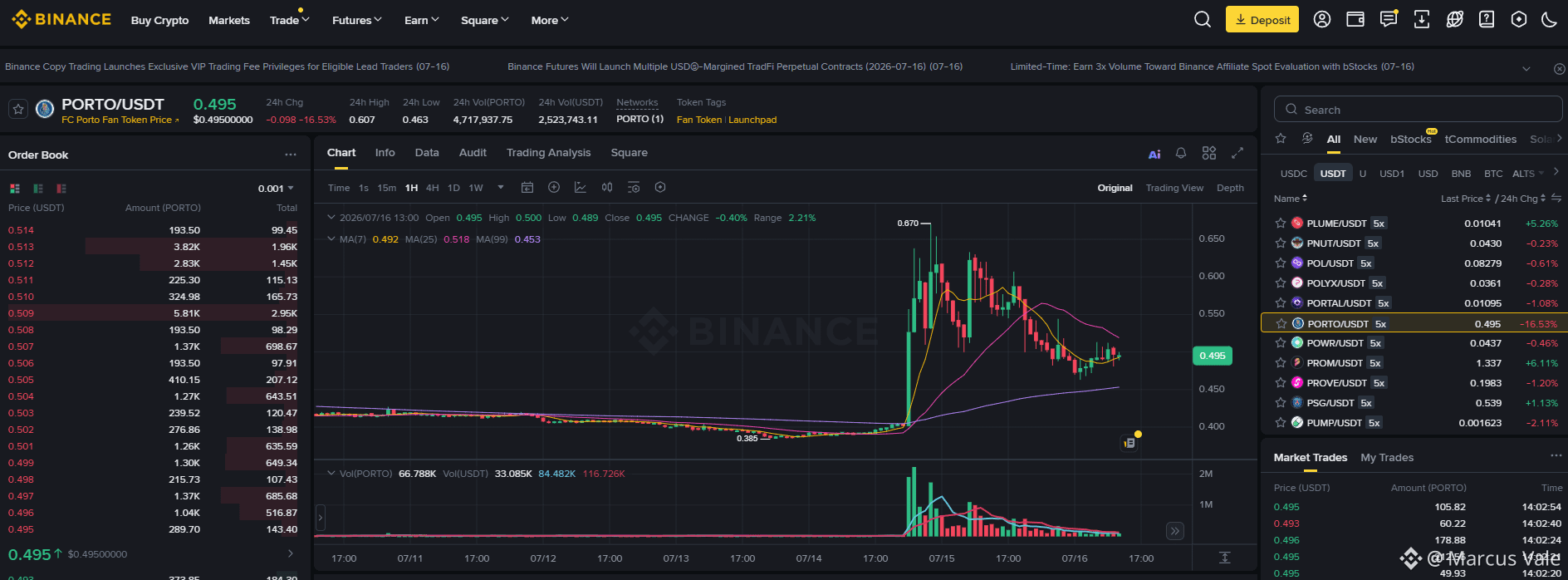This screenshot has width=1568, height=580.
Task: Click the markets Search input field
Action: [1418, 110]
